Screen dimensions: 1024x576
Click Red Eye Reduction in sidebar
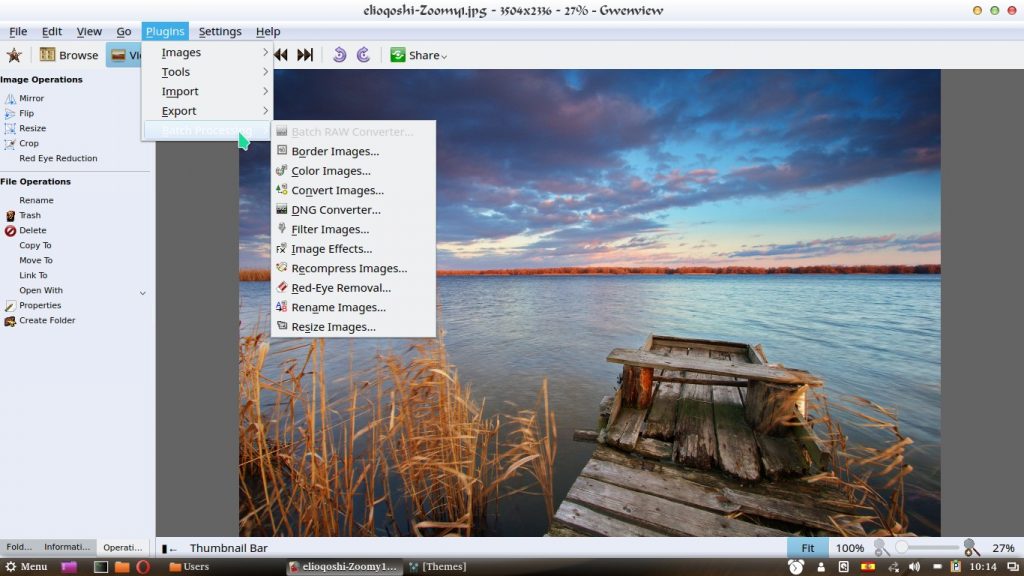pos(58,159)
